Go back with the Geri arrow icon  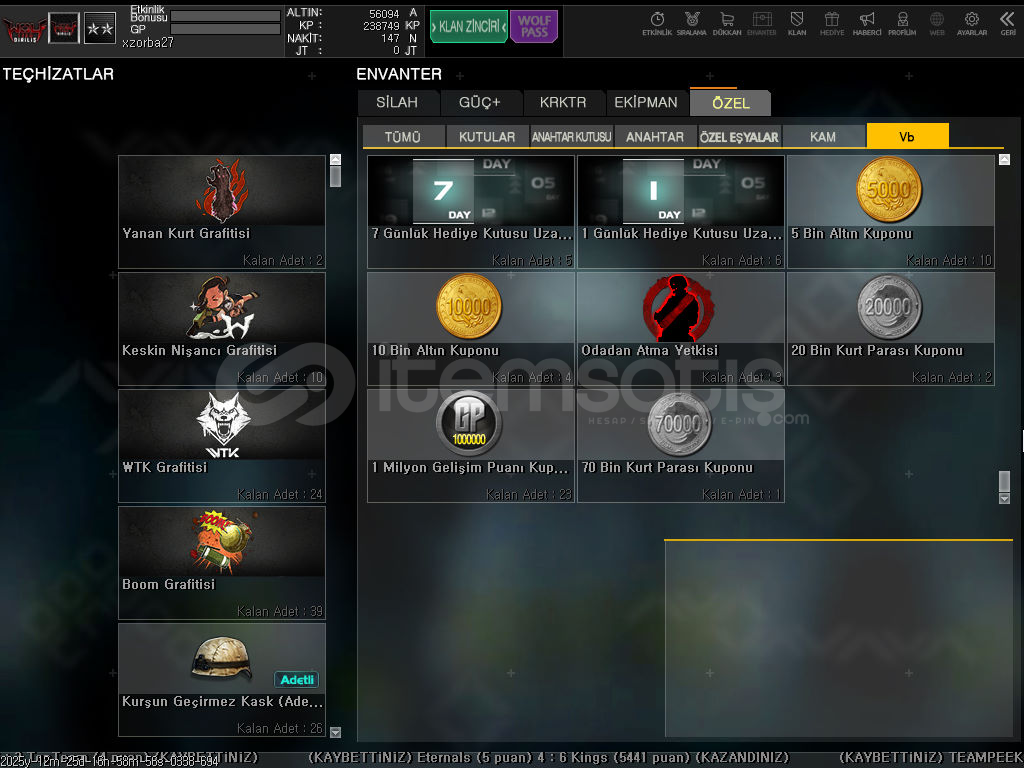1008,24
